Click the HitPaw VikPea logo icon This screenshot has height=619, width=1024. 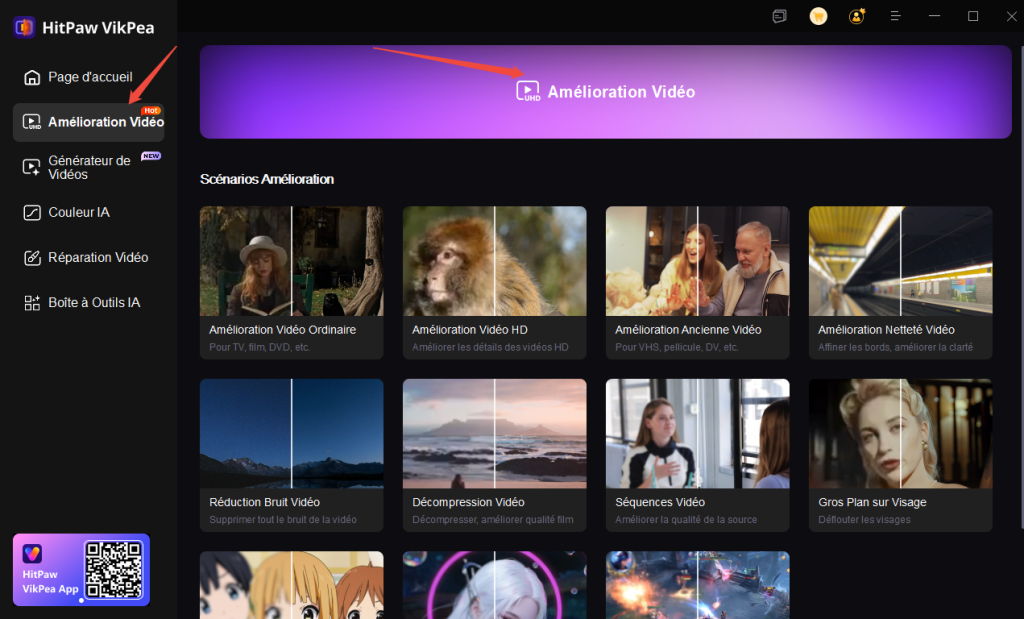(25, 27)
